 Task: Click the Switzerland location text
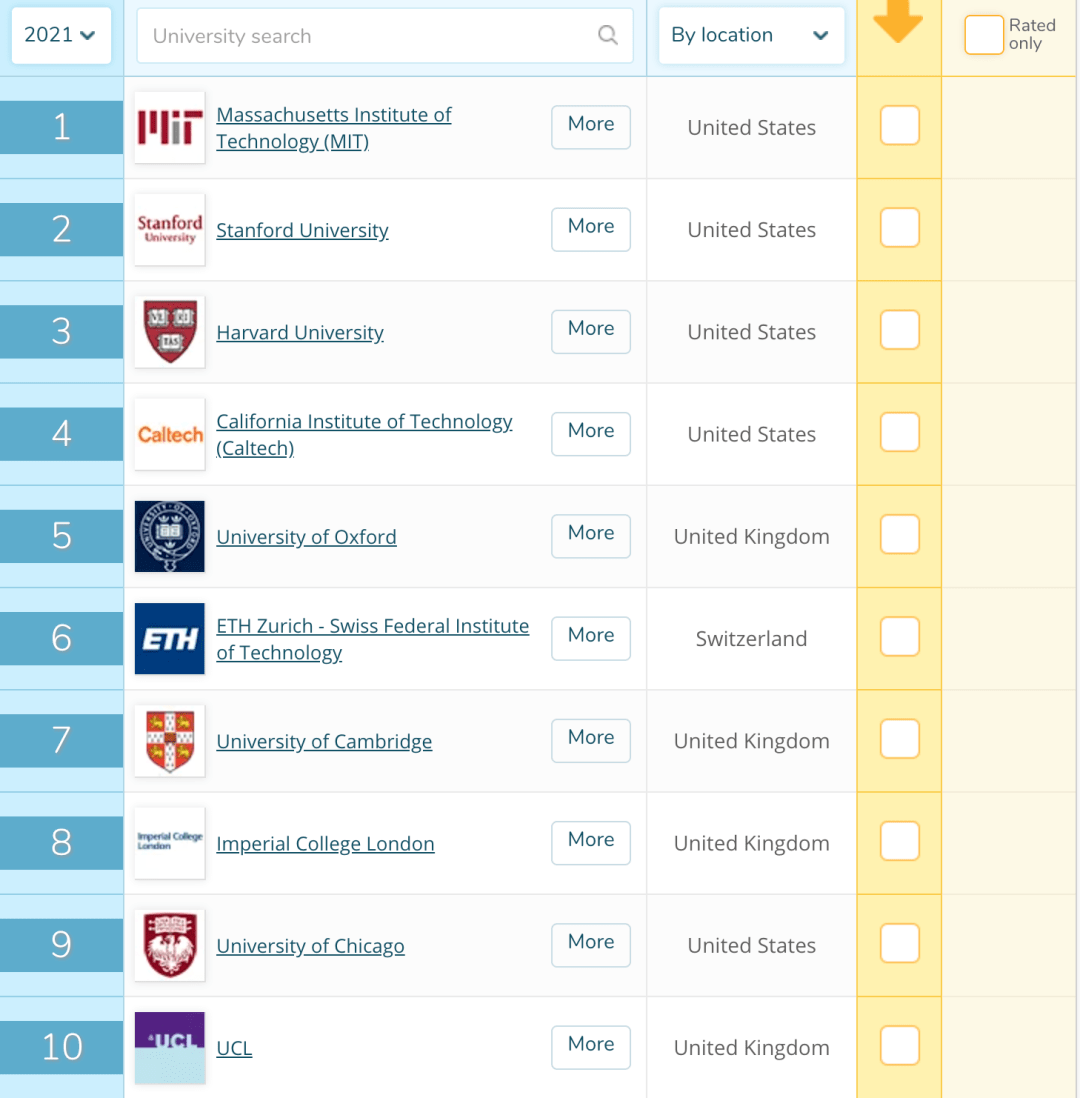(x=751, y=639)
